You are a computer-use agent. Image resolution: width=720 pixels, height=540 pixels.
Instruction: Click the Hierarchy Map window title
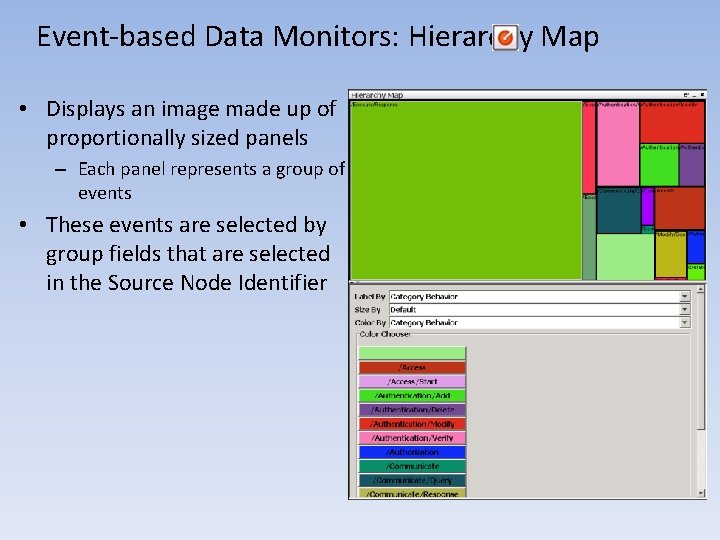click(x=377, y=95)
